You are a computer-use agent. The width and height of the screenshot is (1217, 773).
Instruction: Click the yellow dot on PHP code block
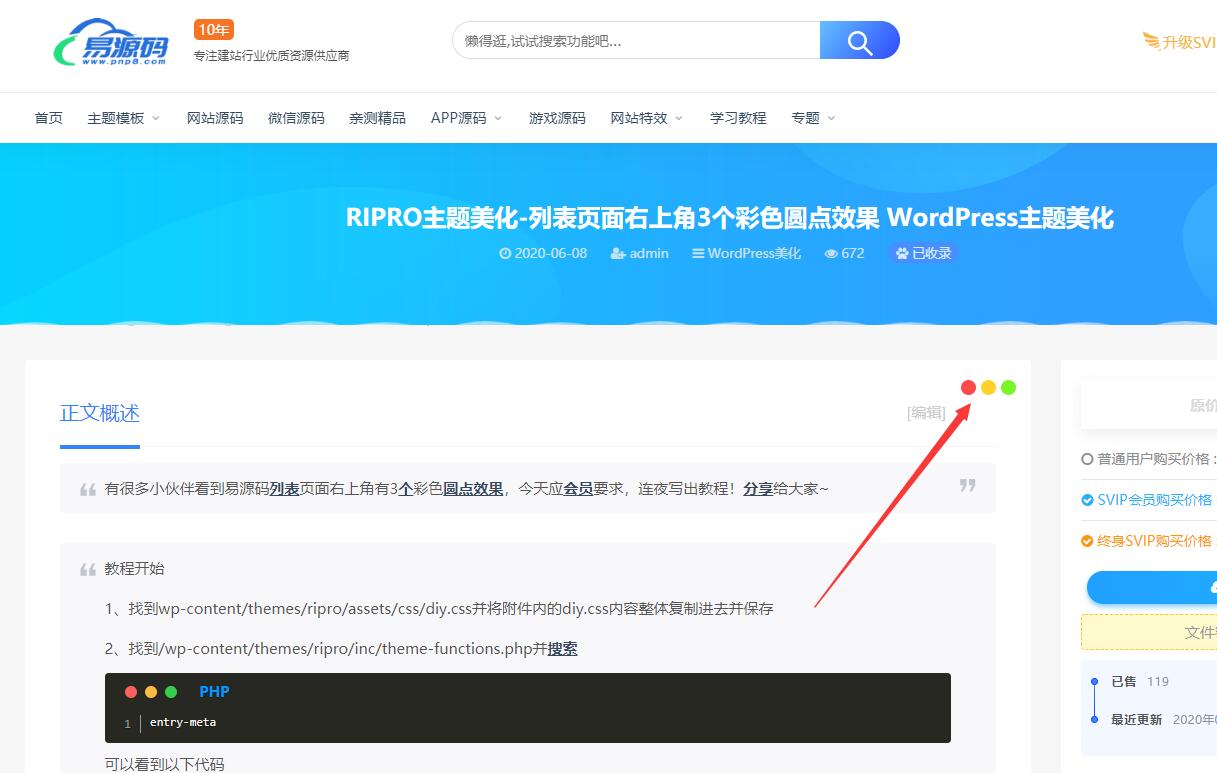[151, 692]
